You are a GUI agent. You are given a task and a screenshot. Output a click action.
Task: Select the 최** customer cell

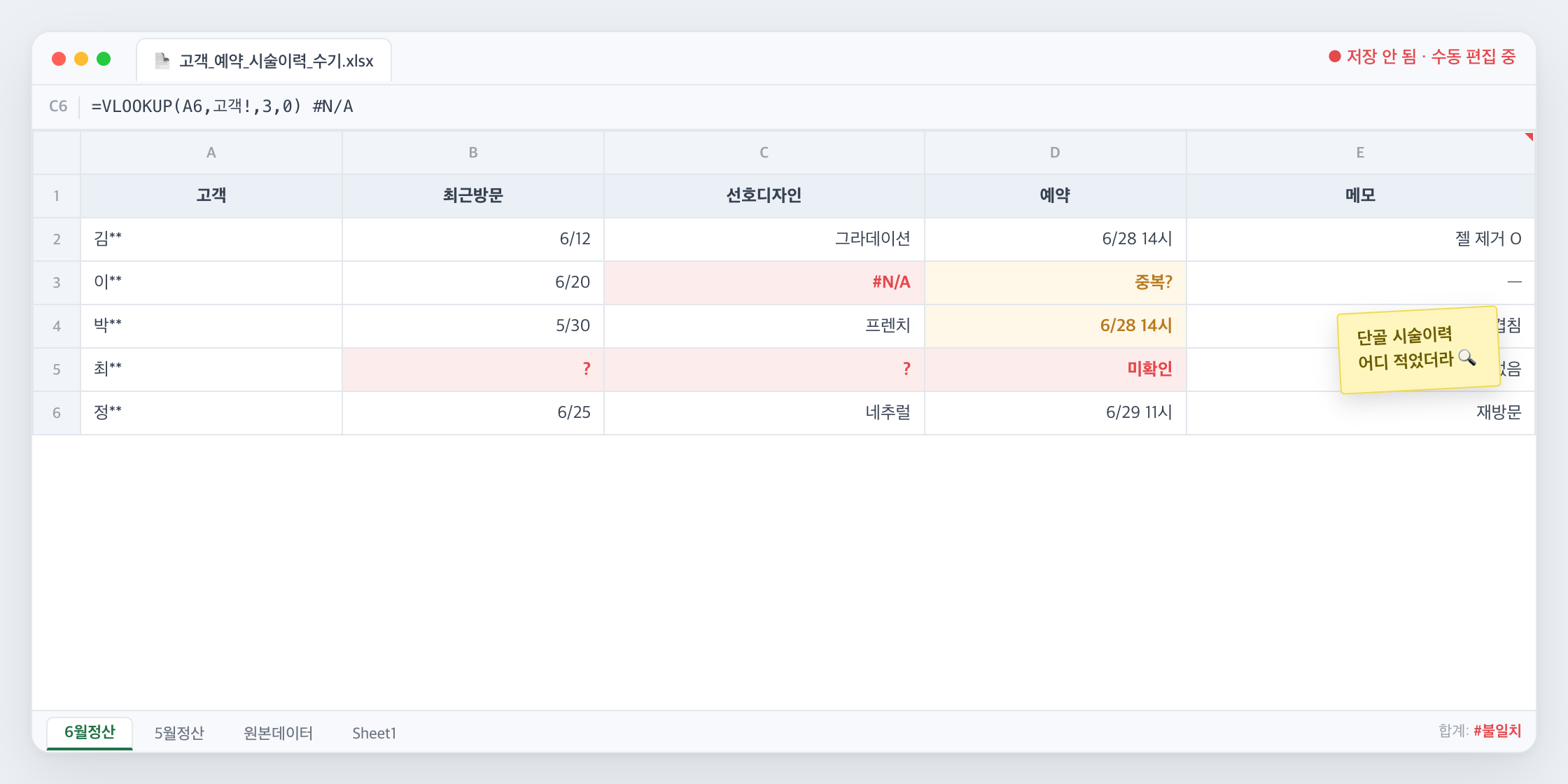(211, 370)
